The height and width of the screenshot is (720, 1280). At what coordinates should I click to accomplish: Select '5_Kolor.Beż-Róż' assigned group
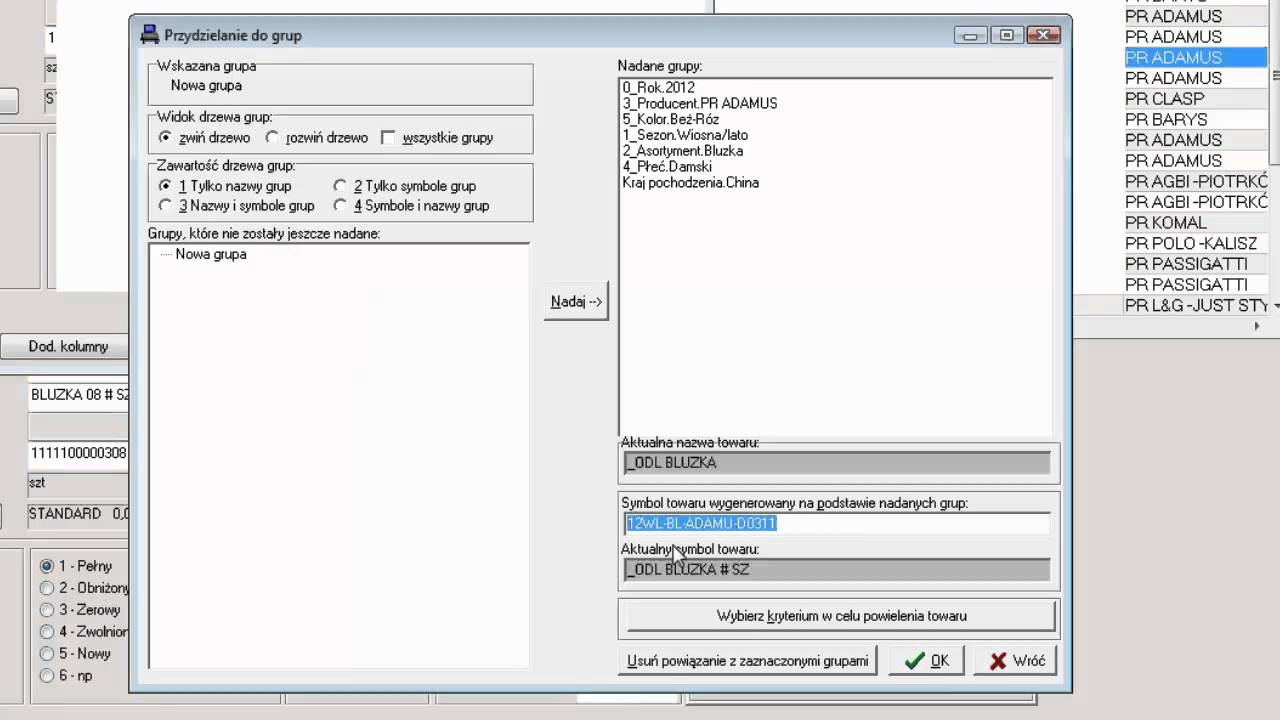pyautogui.click(x=670, y=119)
